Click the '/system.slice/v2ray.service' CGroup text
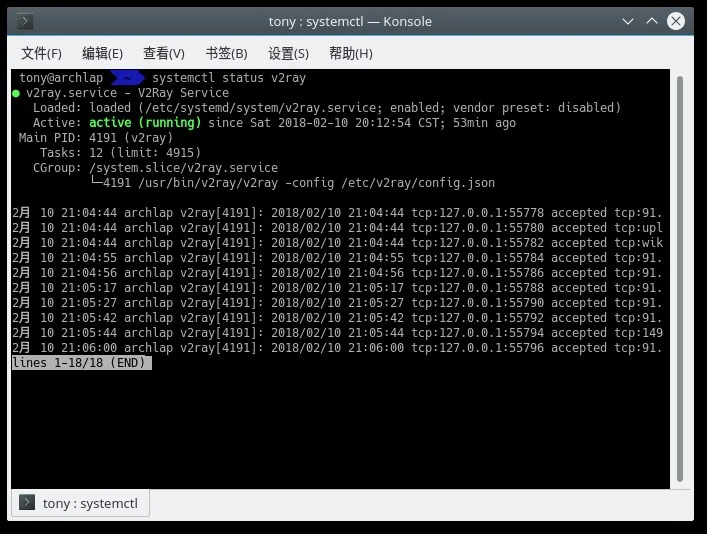 (184, 168)
